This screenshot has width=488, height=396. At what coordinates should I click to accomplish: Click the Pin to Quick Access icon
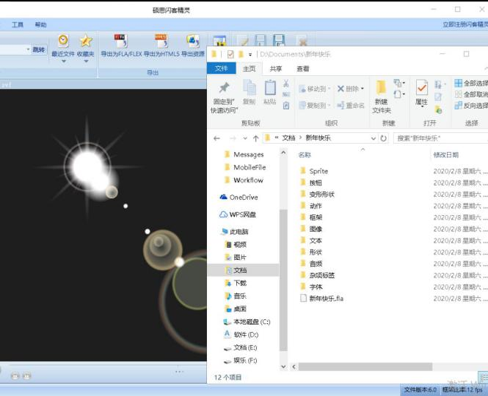[224, 88]
